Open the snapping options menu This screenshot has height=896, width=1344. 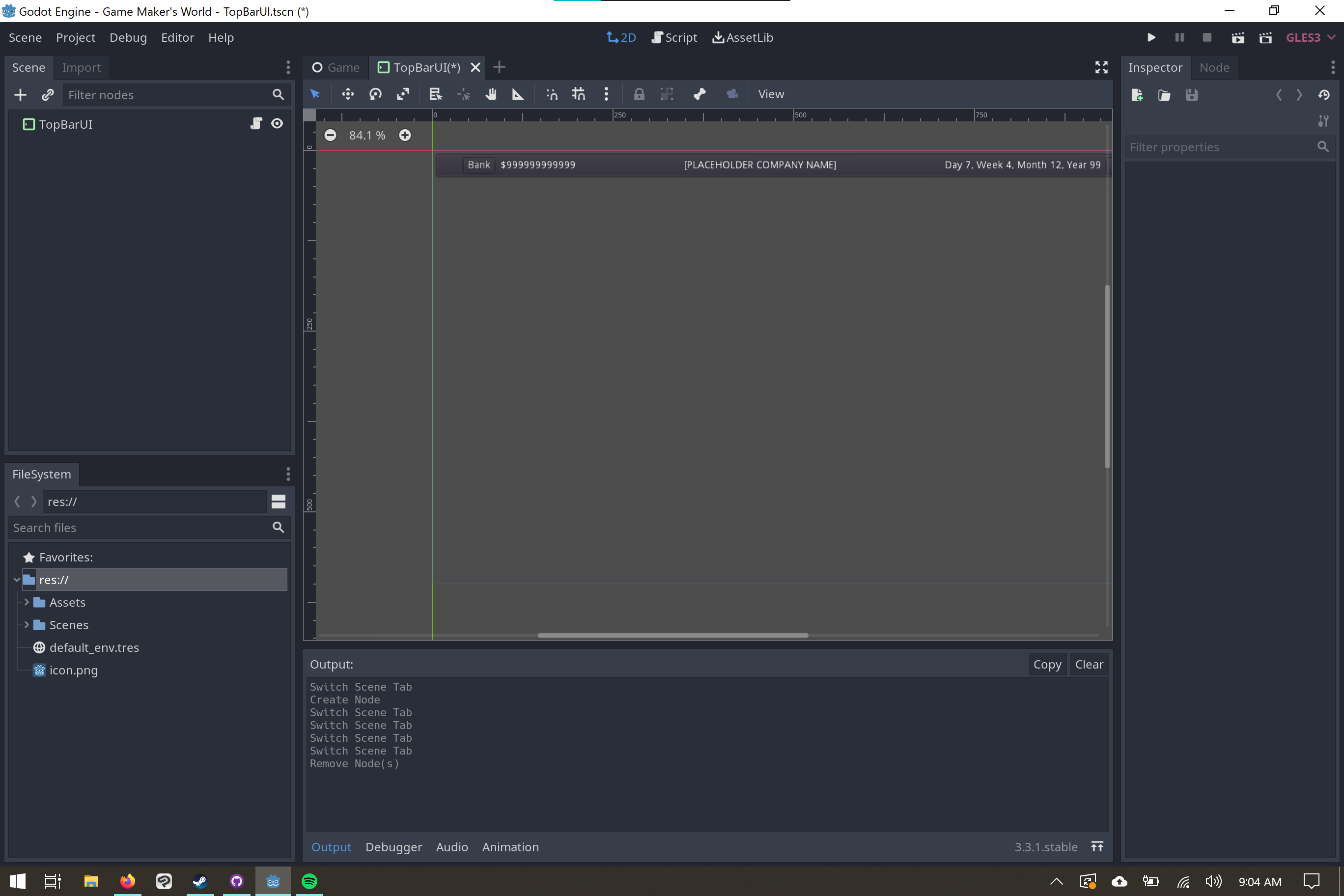[606, 94]
